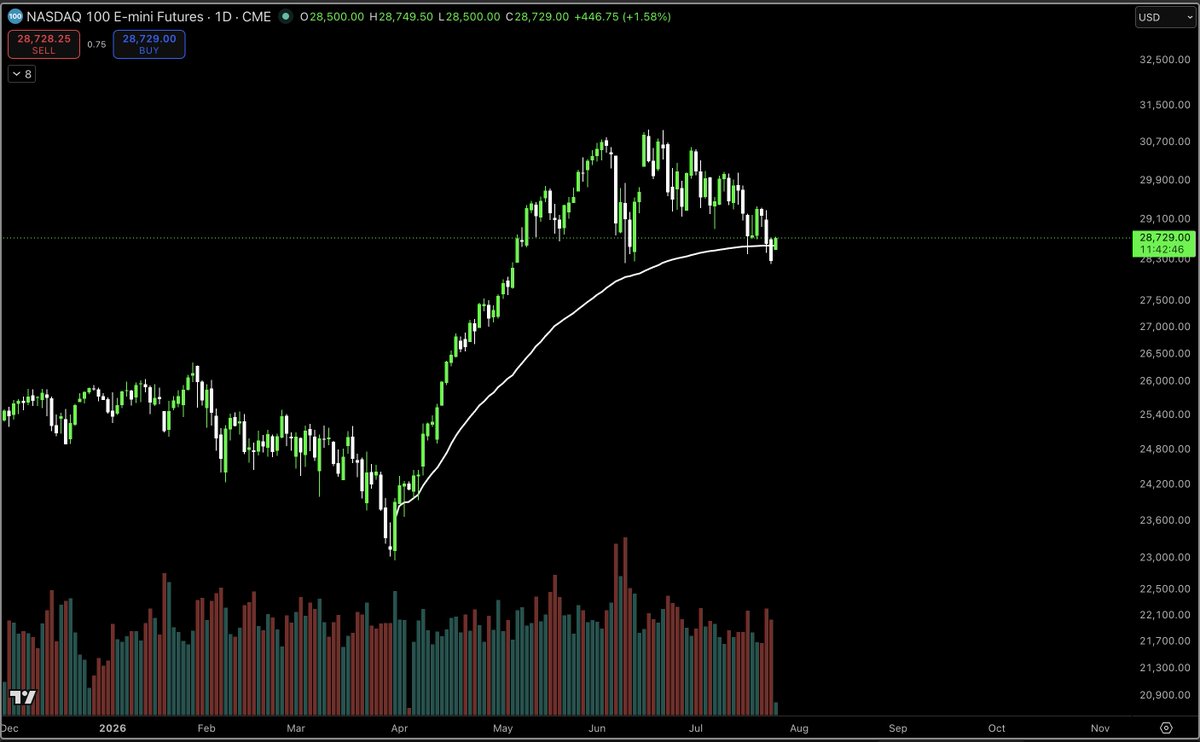Click the 20,900.00 price axis label
Viewport: 1200px width, 742px height.
coord(1163,695)
